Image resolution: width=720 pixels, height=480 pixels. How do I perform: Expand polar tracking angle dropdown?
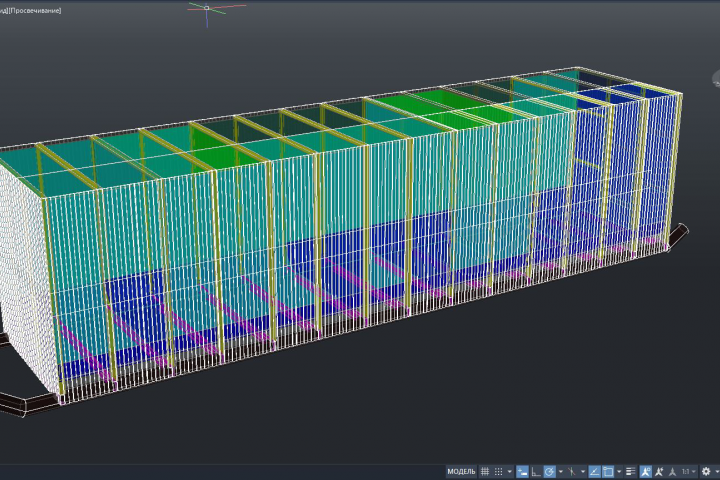pyautogui.click(x=561, y=472)
